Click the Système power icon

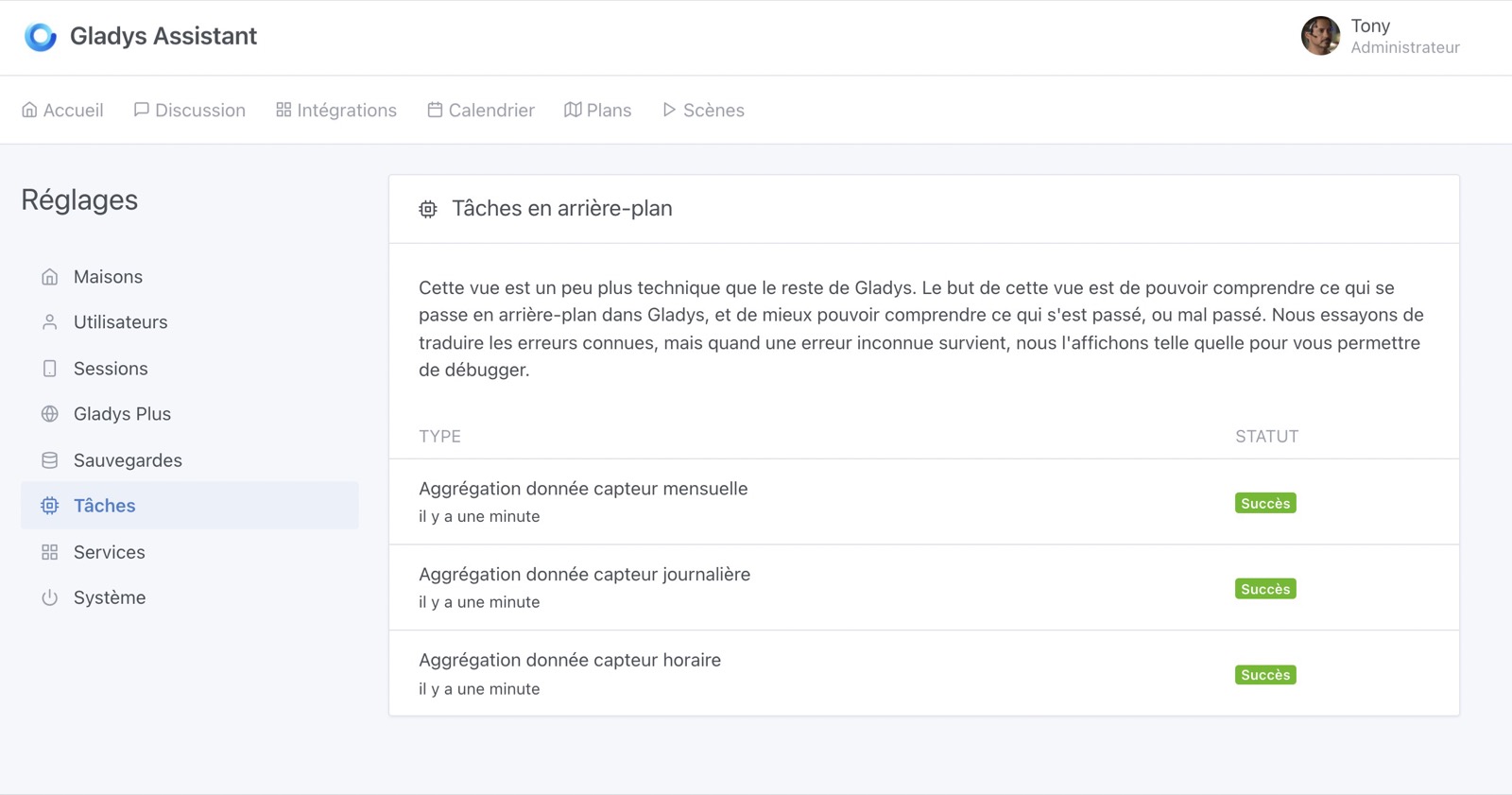tap(50, 597)
